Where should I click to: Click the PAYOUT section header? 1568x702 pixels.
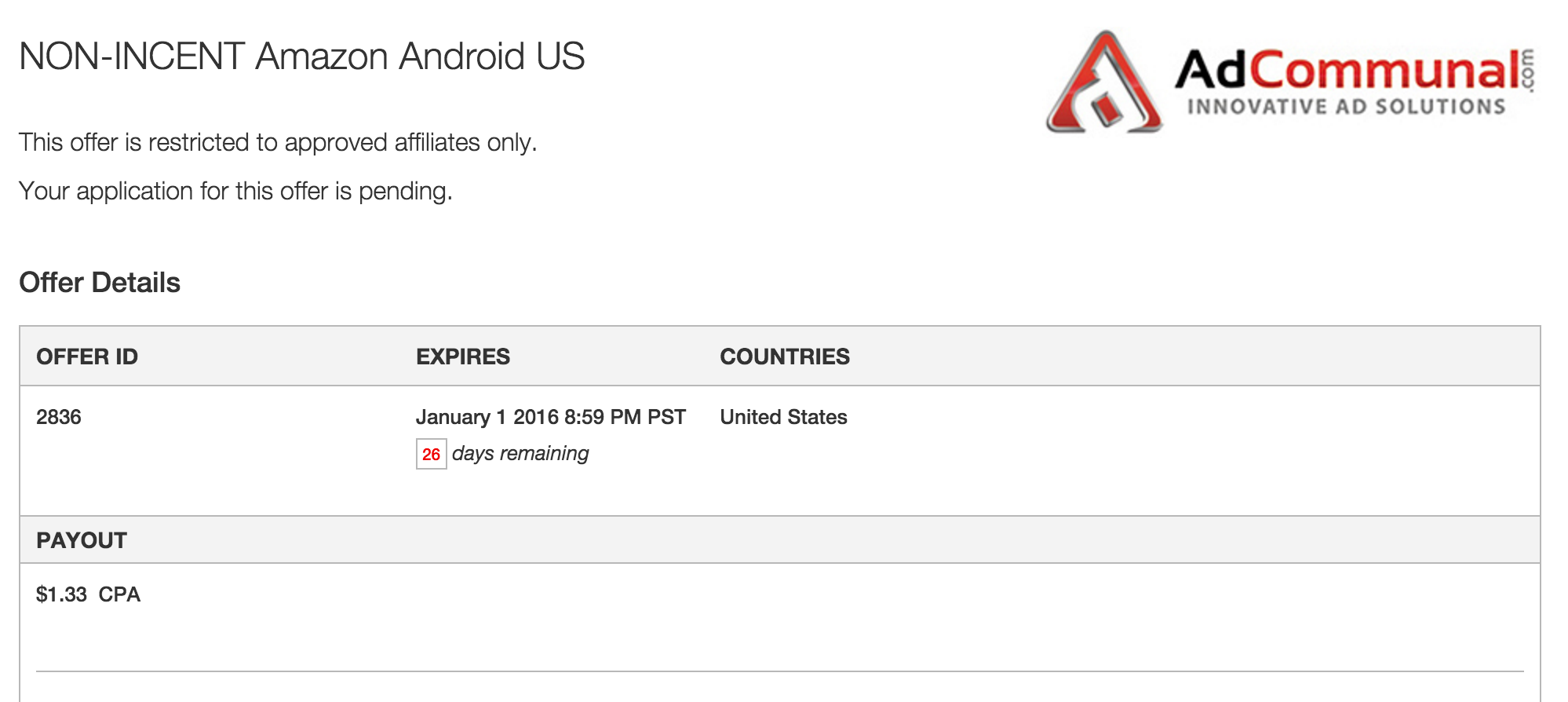[x=82, y=540]
